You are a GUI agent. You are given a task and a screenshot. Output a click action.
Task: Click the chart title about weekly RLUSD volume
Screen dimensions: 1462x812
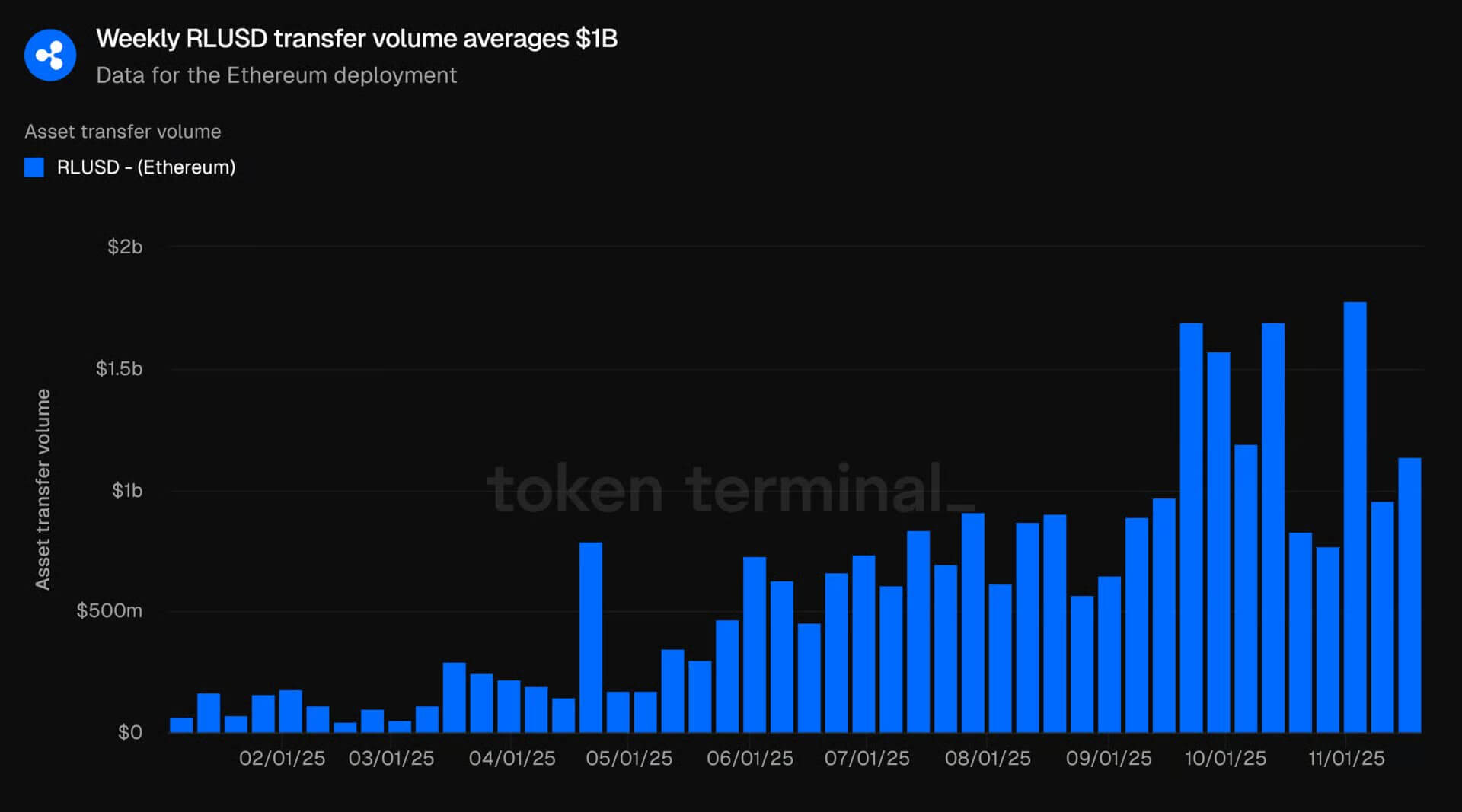356,39
